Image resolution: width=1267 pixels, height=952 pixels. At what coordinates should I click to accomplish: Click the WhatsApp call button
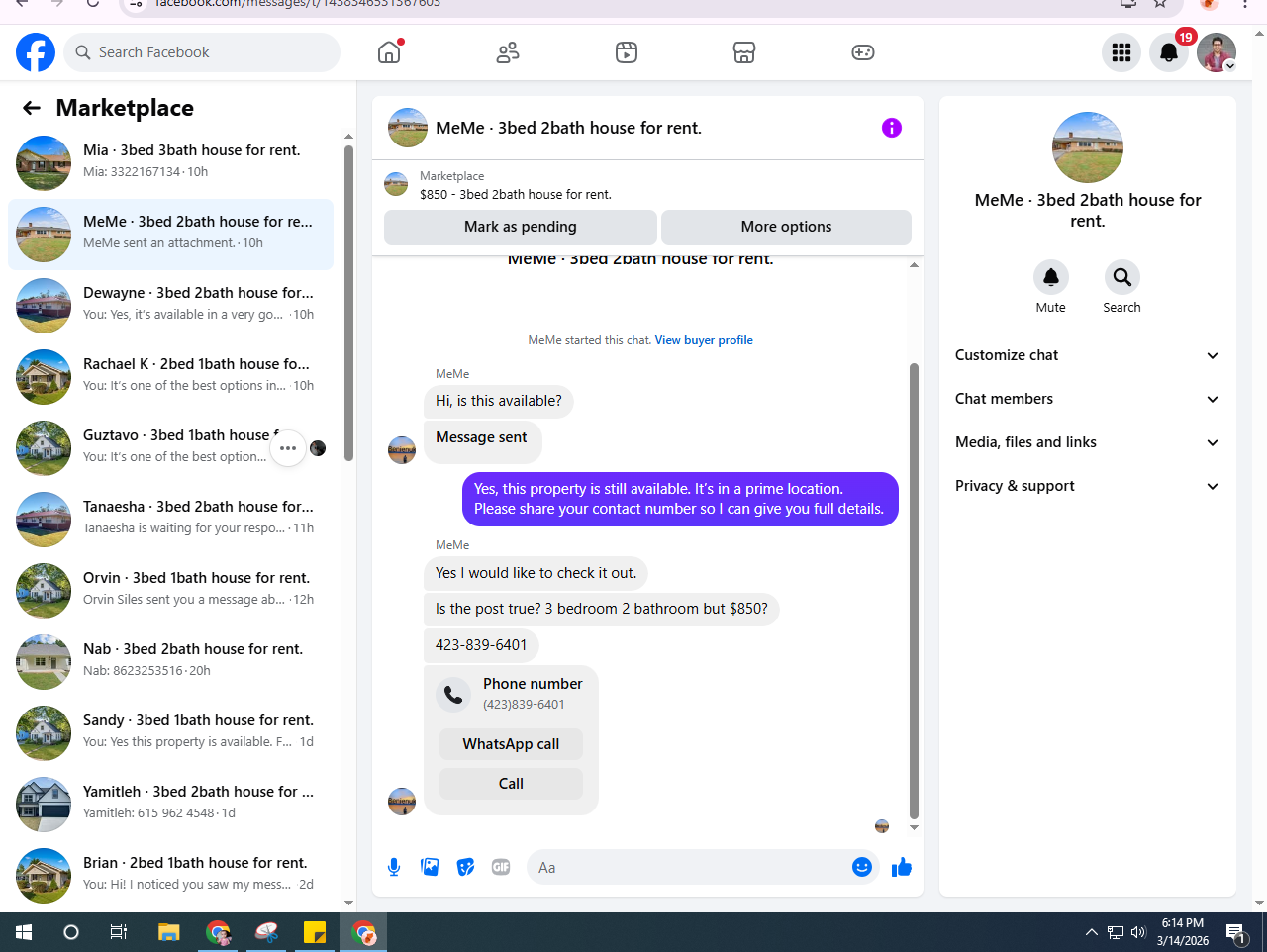point(511,744)
